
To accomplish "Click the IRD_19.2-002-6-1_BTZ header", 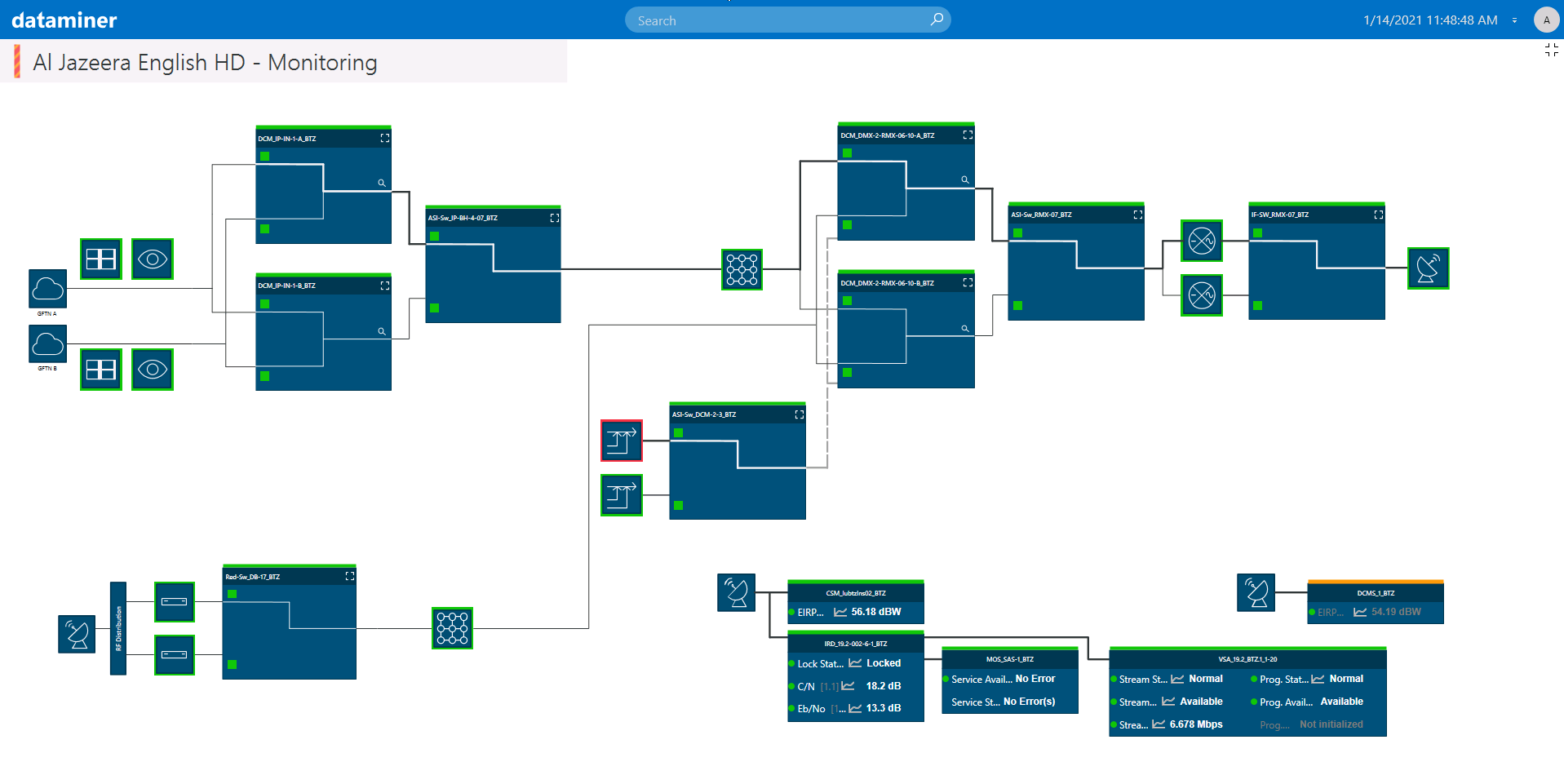I will pyautogui.click(x=856, y=644).
